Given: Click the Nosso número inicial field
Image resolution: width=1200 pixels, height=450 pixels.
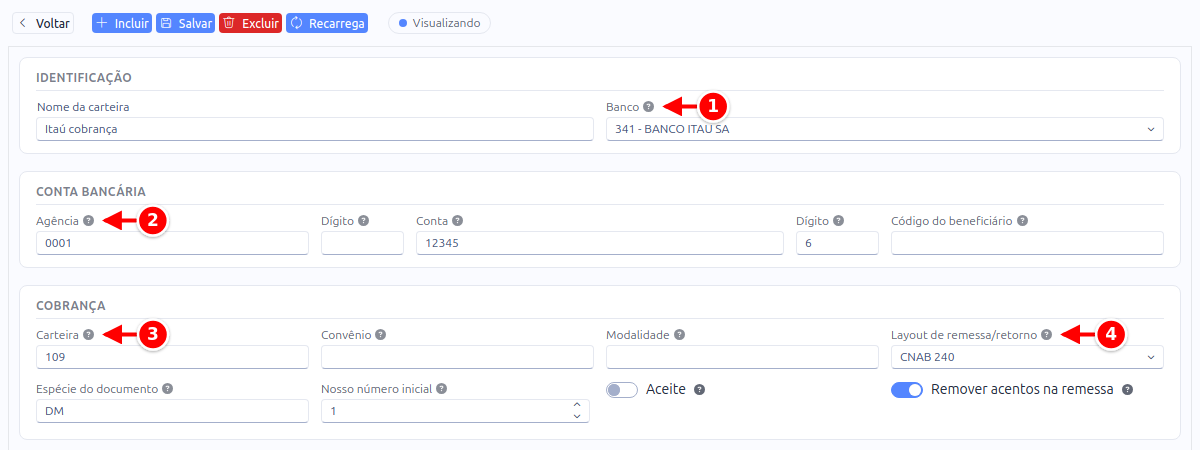Looking at the screenshot, I should 455,411.
